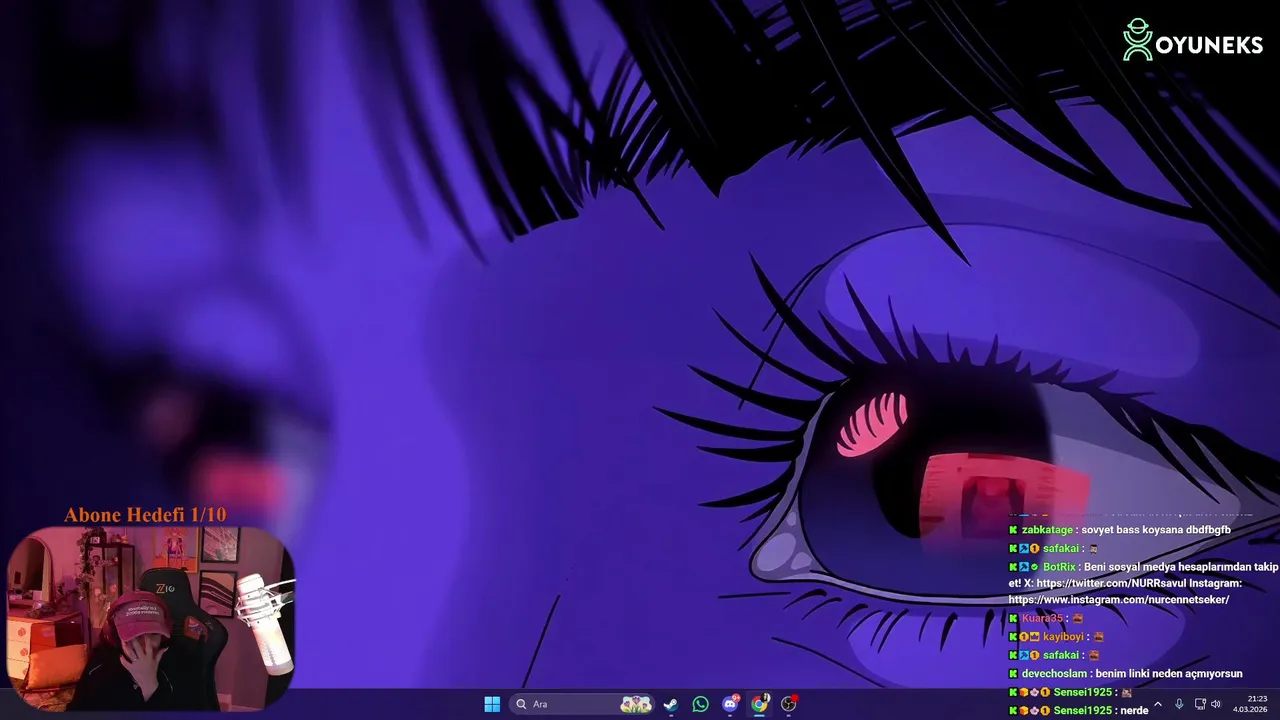Viewport: 1280px width, 720px height.
Task: Open the instagram.com/nurcennetseker link in chat
Action: click(x=1119, y=600)
